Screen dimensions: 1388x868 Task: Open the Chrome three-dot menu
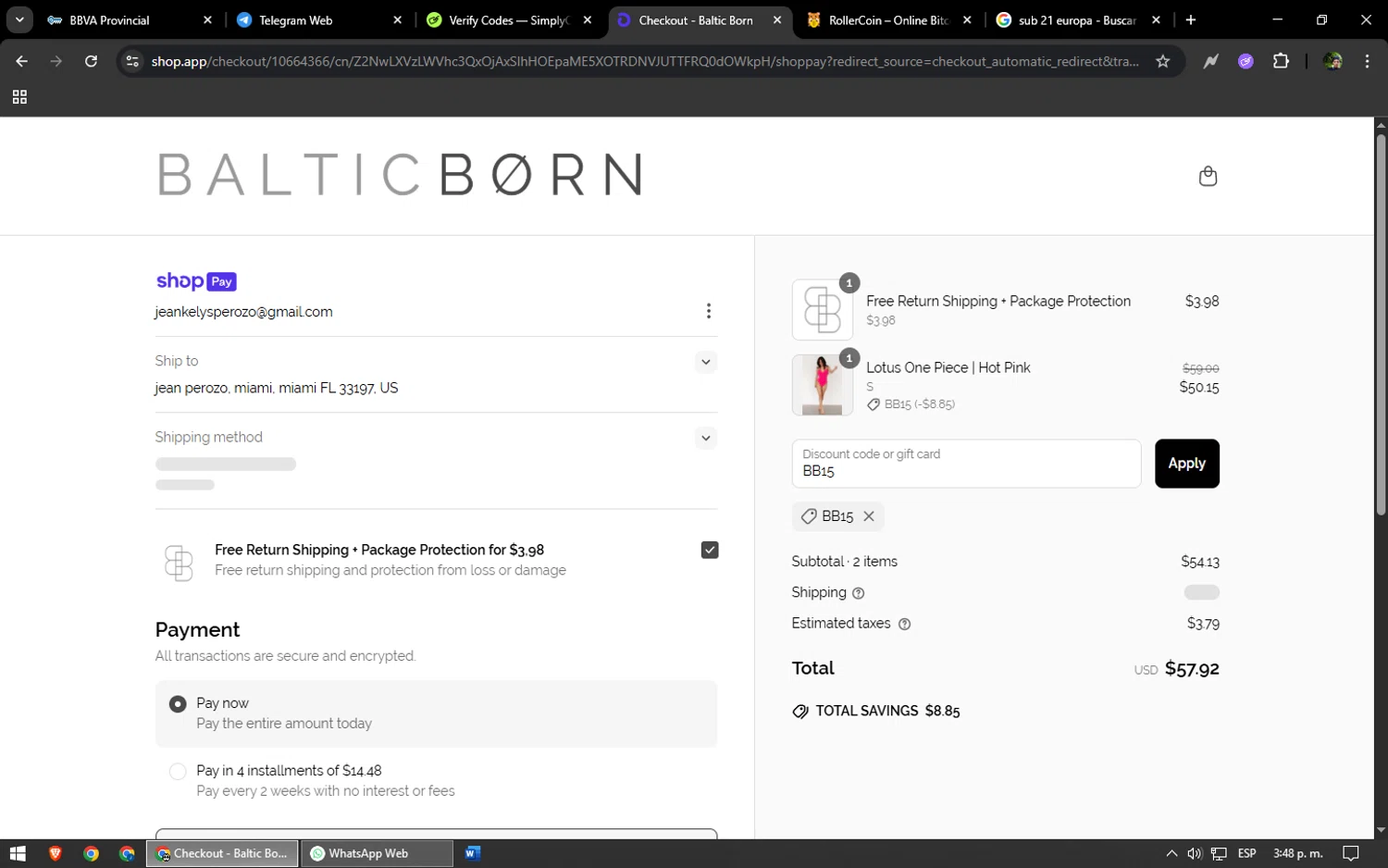click(x=1367, y=61)
